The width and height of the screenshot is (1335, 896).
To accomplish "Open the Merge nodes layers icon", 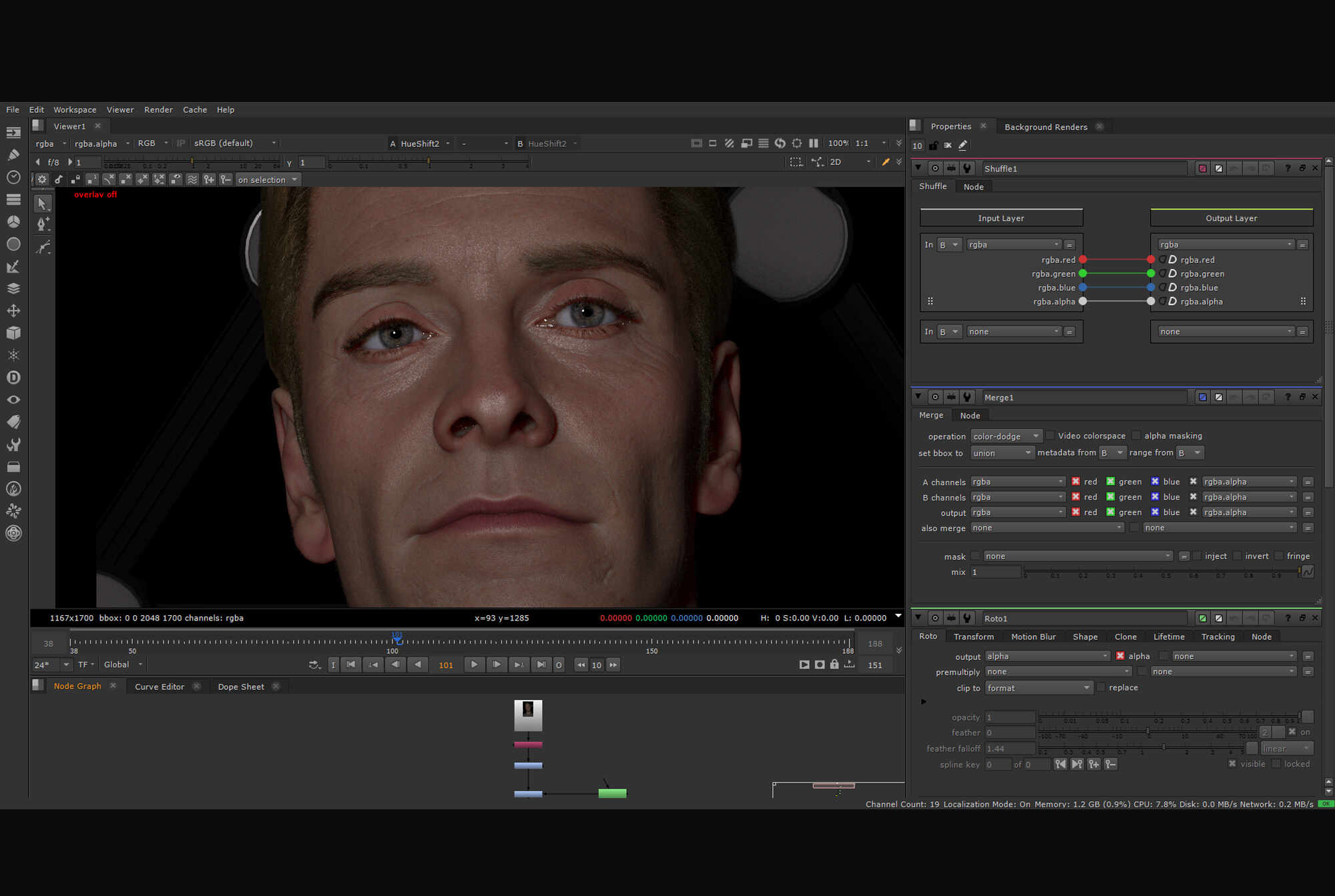I will click(13, 288).
